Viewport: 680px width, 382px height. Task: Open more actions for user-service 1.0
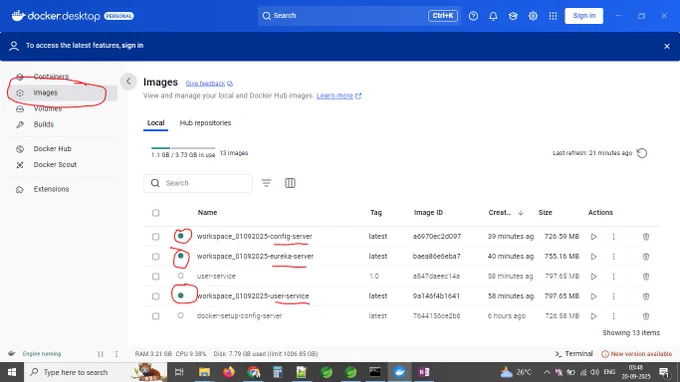click(614, 277)
